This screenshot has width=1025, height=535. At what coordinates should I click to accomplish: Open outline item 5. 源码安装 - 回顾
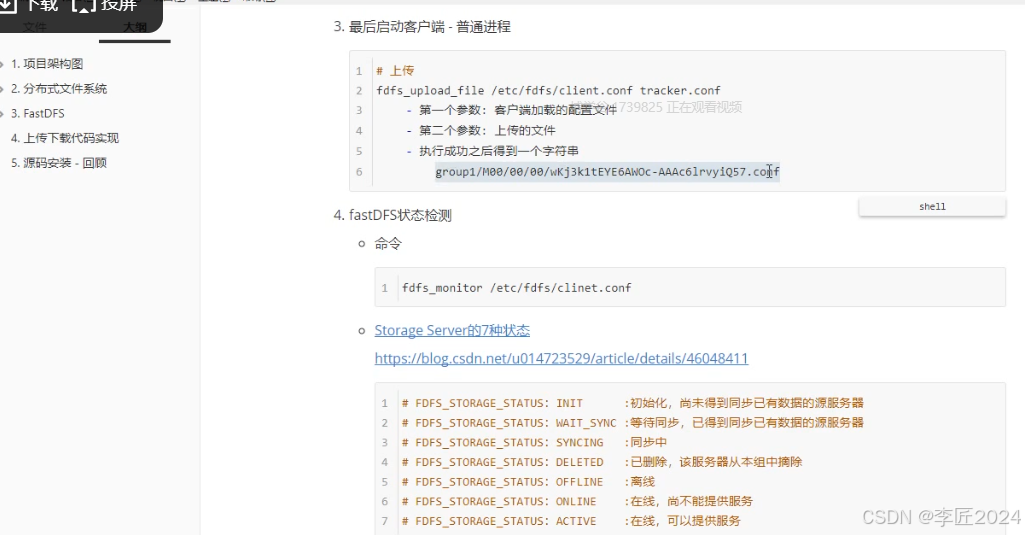click(59, 163)
